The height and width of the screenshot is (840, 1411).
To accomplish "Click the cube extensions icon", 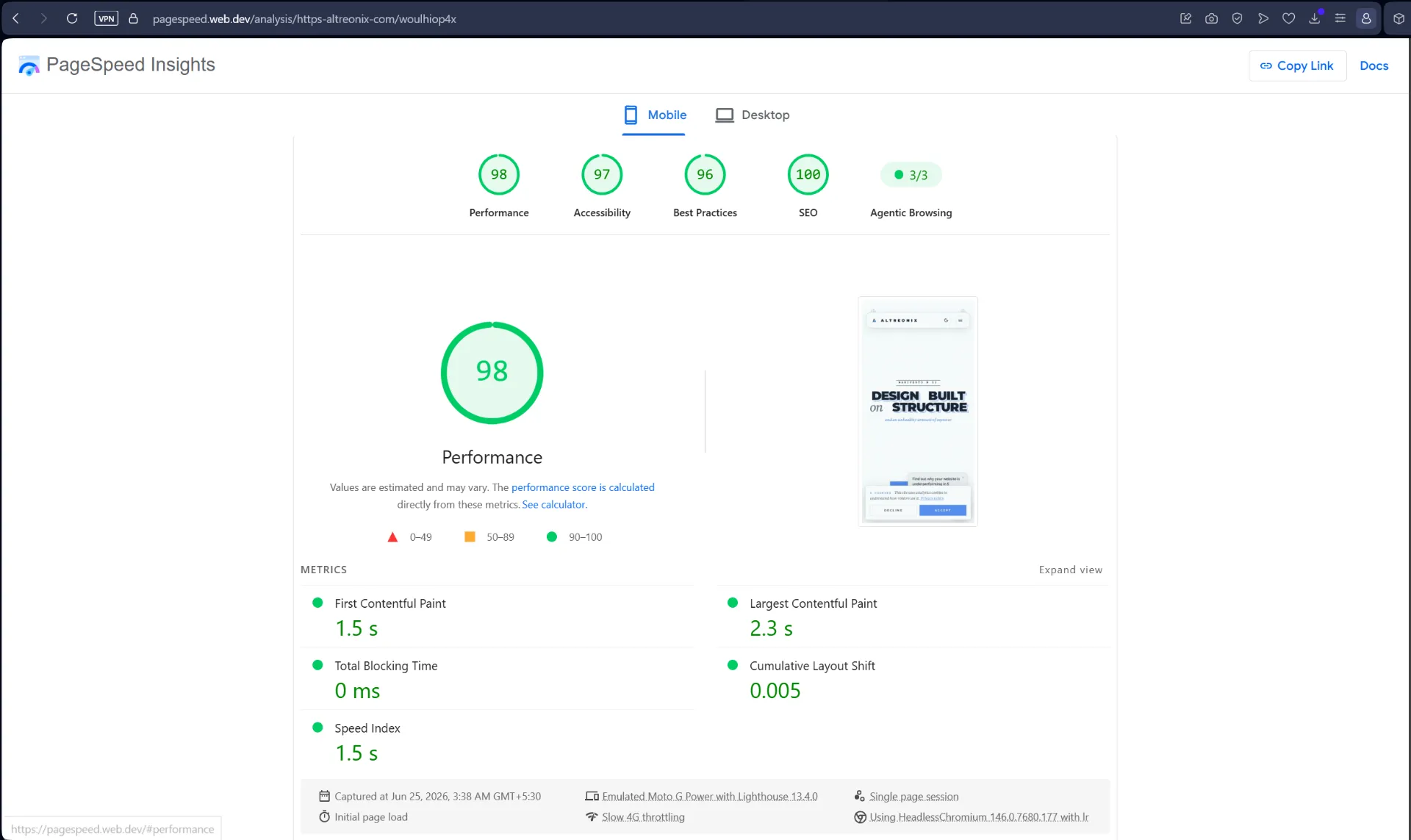I will pos(1399,18).
